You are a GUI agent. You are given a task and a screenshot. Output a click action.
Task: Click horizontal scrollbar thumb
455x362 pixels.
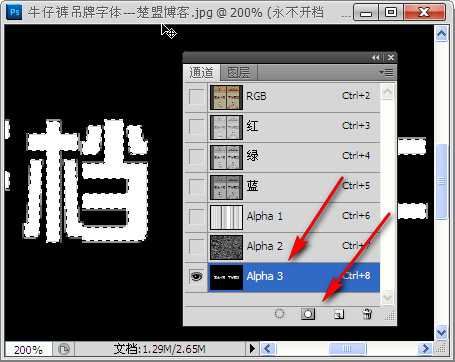pos(347,349)
